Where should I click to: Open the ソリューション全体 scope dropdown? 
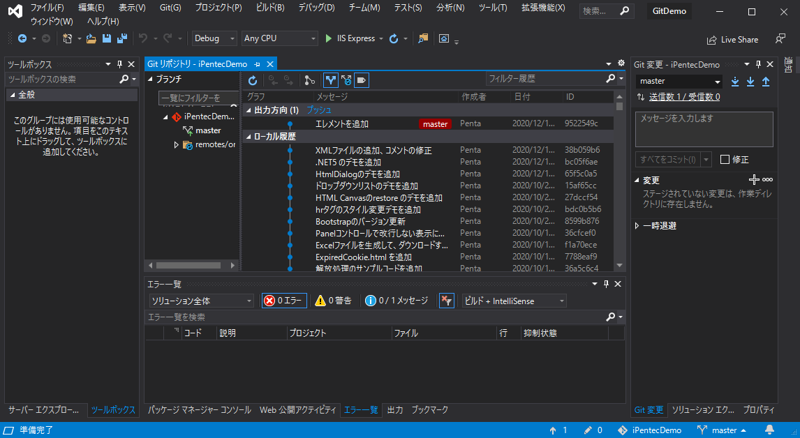201,301
